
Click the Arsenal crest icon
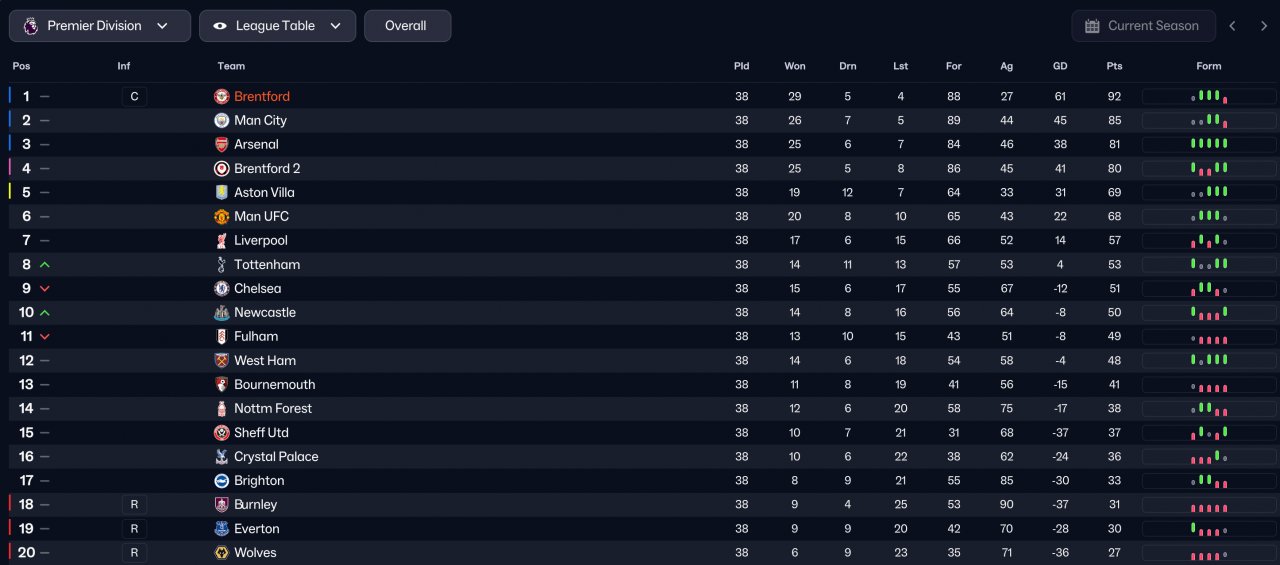222,145
